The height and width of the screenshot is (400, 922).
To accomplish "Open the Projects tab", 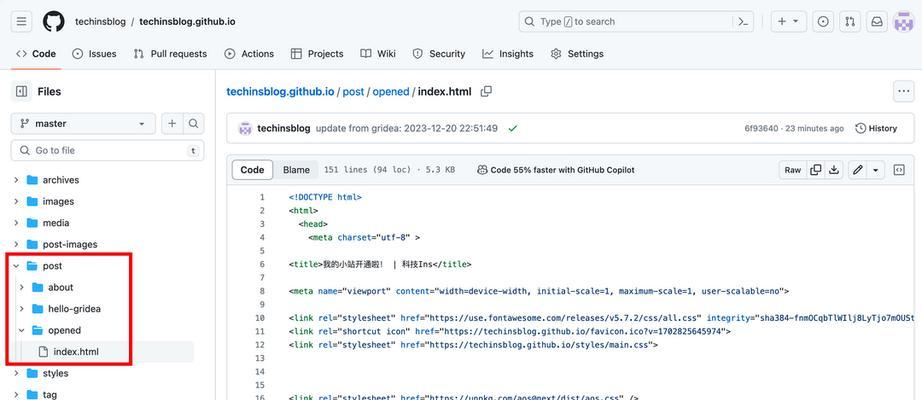I will tap(317, 54).
